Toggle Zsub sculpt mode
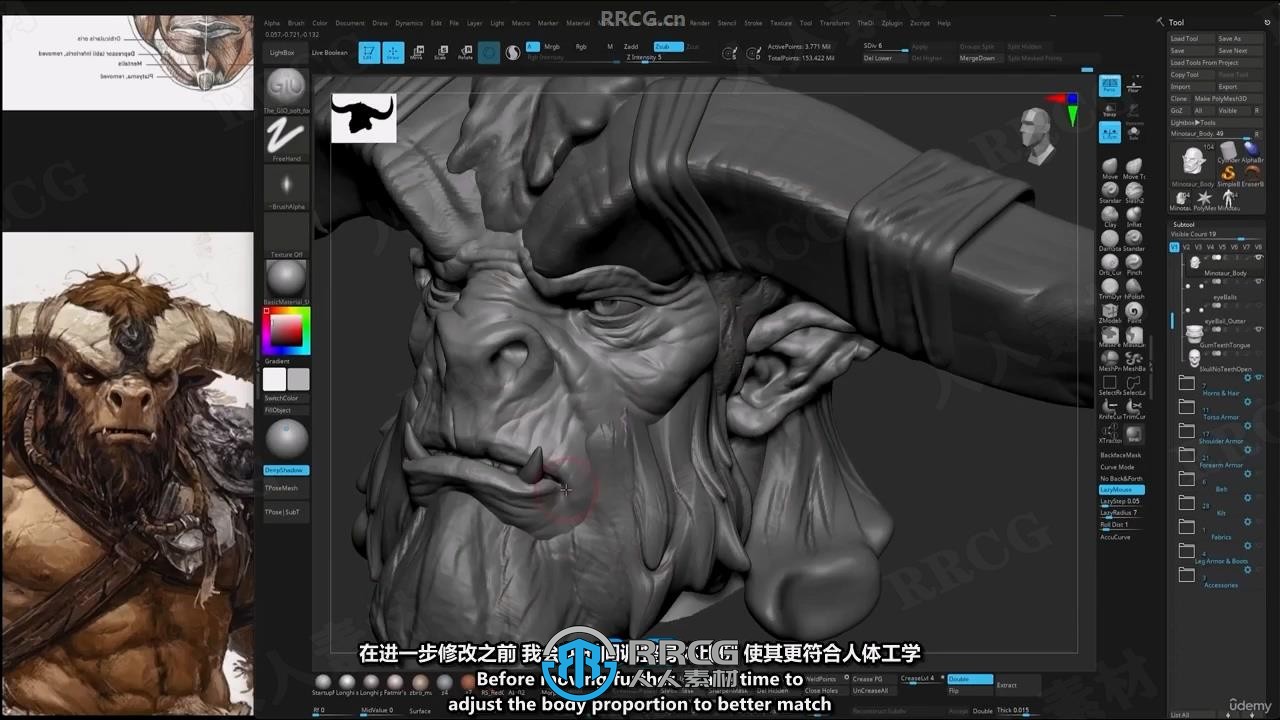This screenshot has height=720, width=1280. tap(668, 46)
